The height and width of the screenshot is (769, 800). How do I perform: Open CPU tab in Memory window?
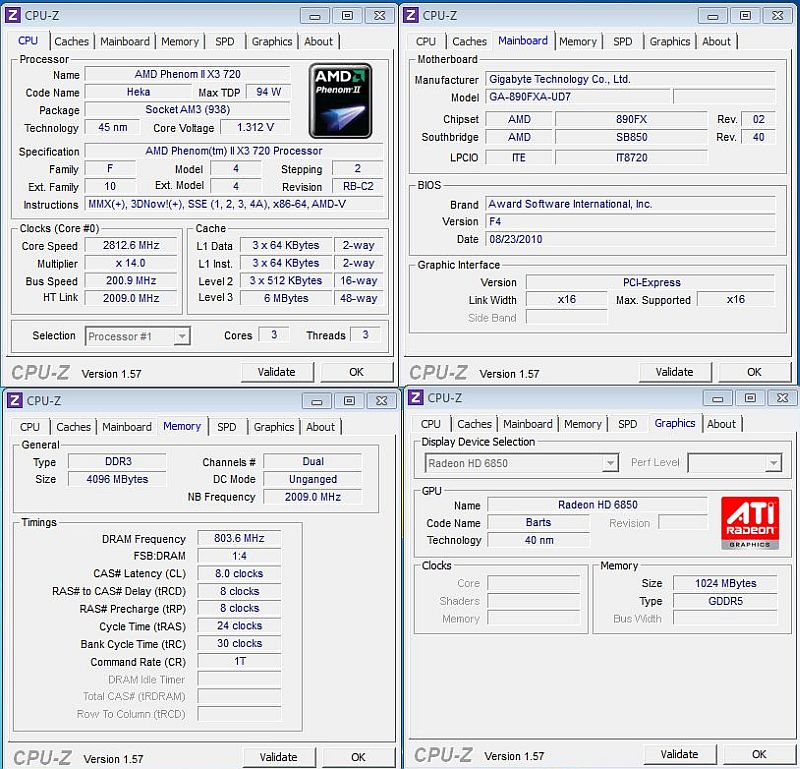(30, 427)
